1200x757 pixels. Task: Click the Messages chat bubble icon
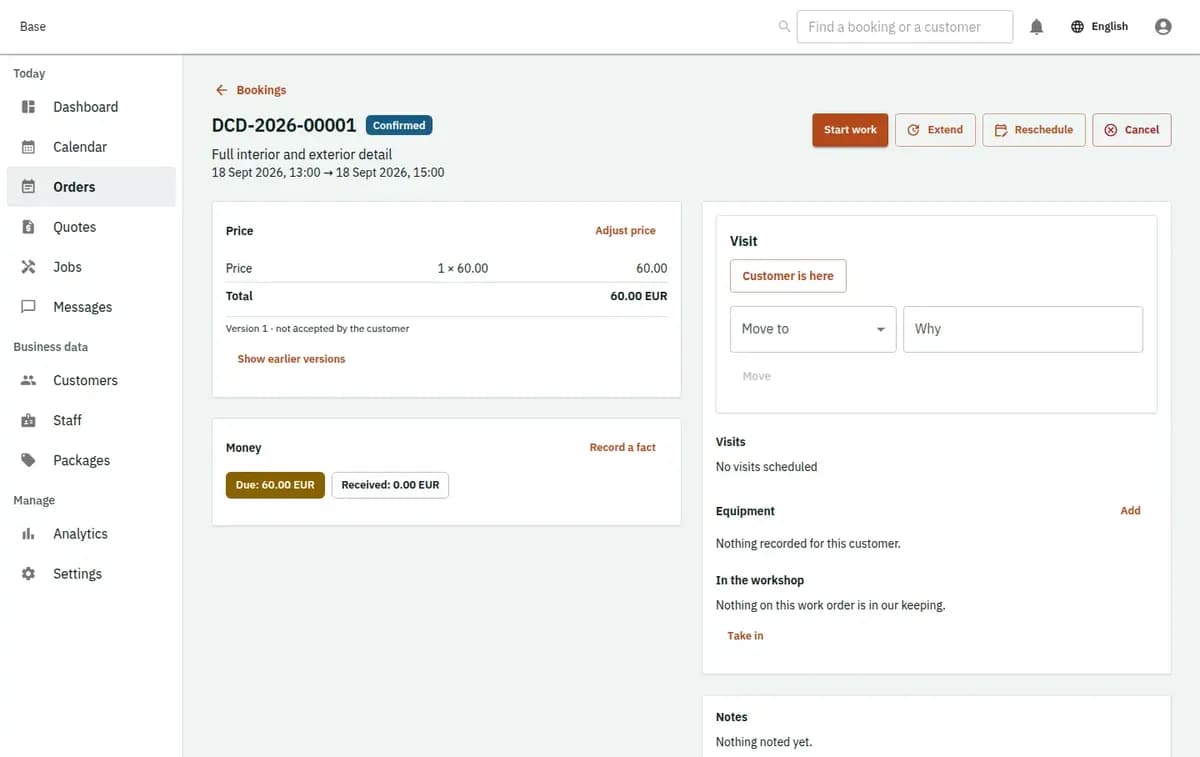coord(29,307)
